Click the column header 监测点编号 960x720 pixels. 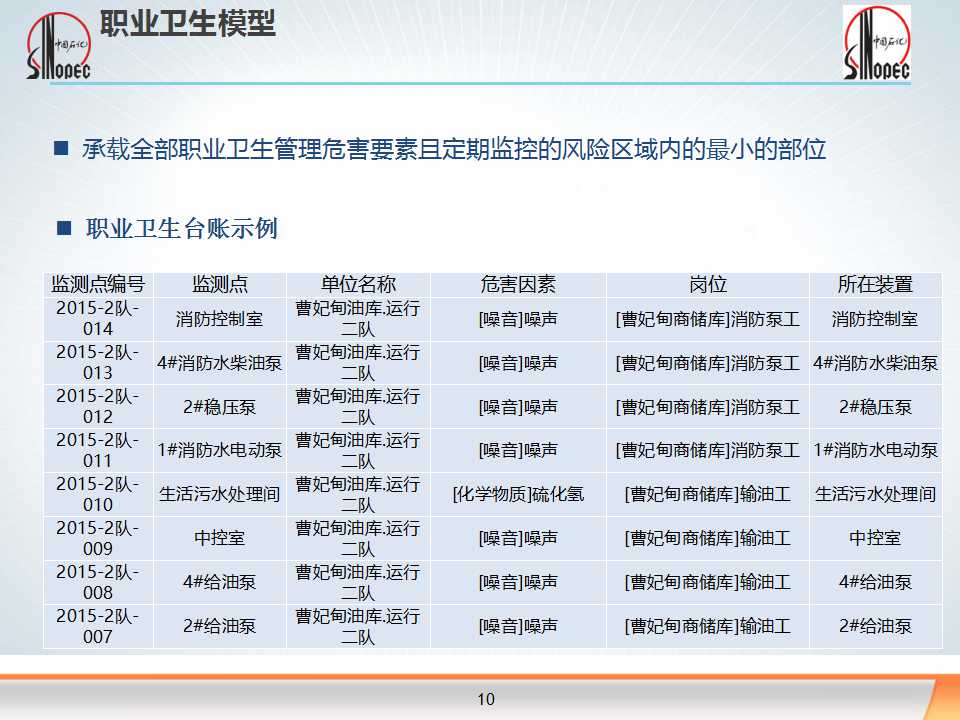[x=98, y=284]
